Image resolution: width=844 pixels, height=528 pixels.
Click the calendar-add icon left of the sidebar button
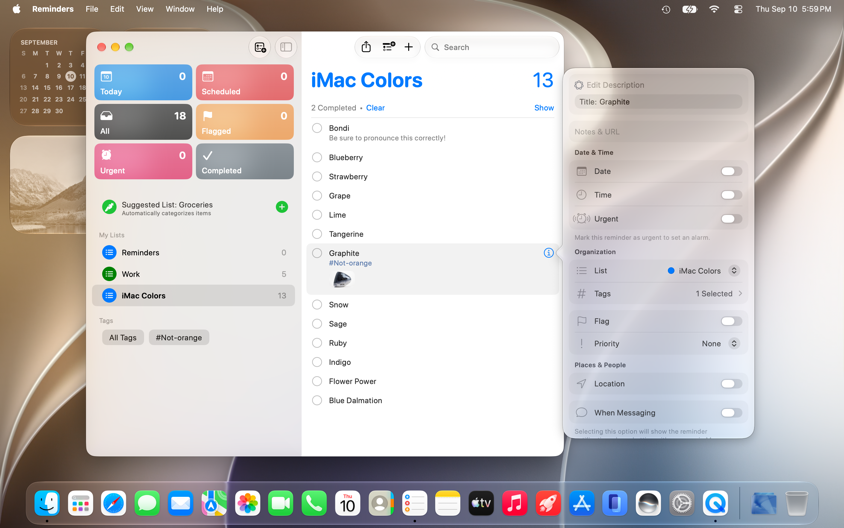260,47
